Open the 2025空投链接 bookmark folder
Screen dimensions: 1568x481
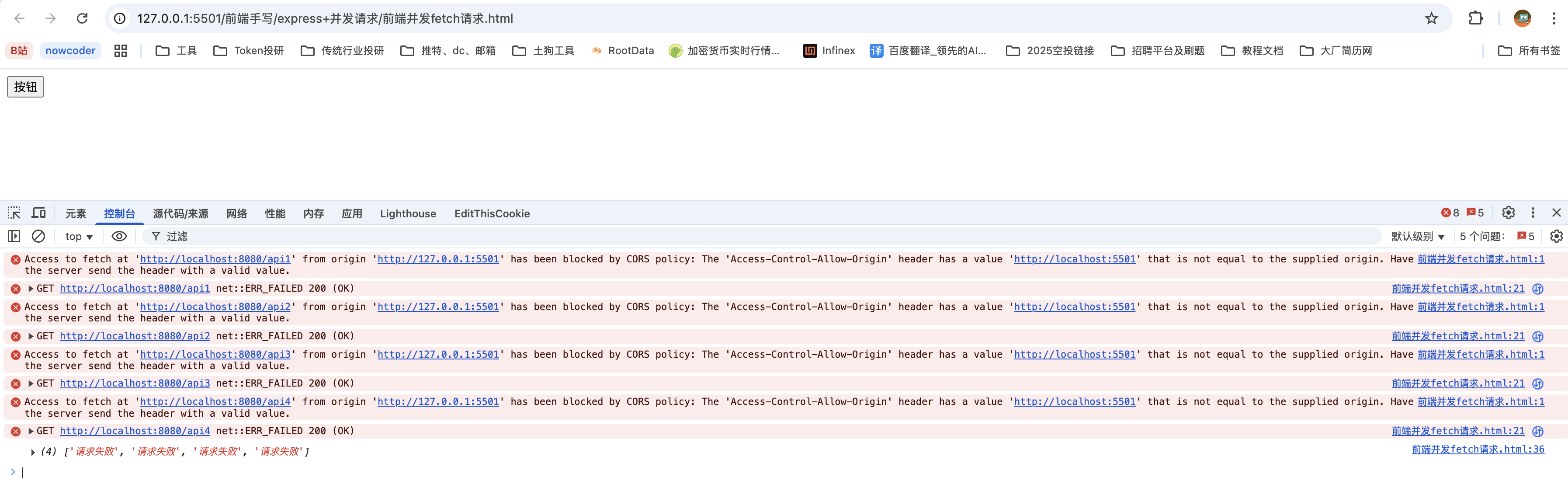(x=1050, y=51)
